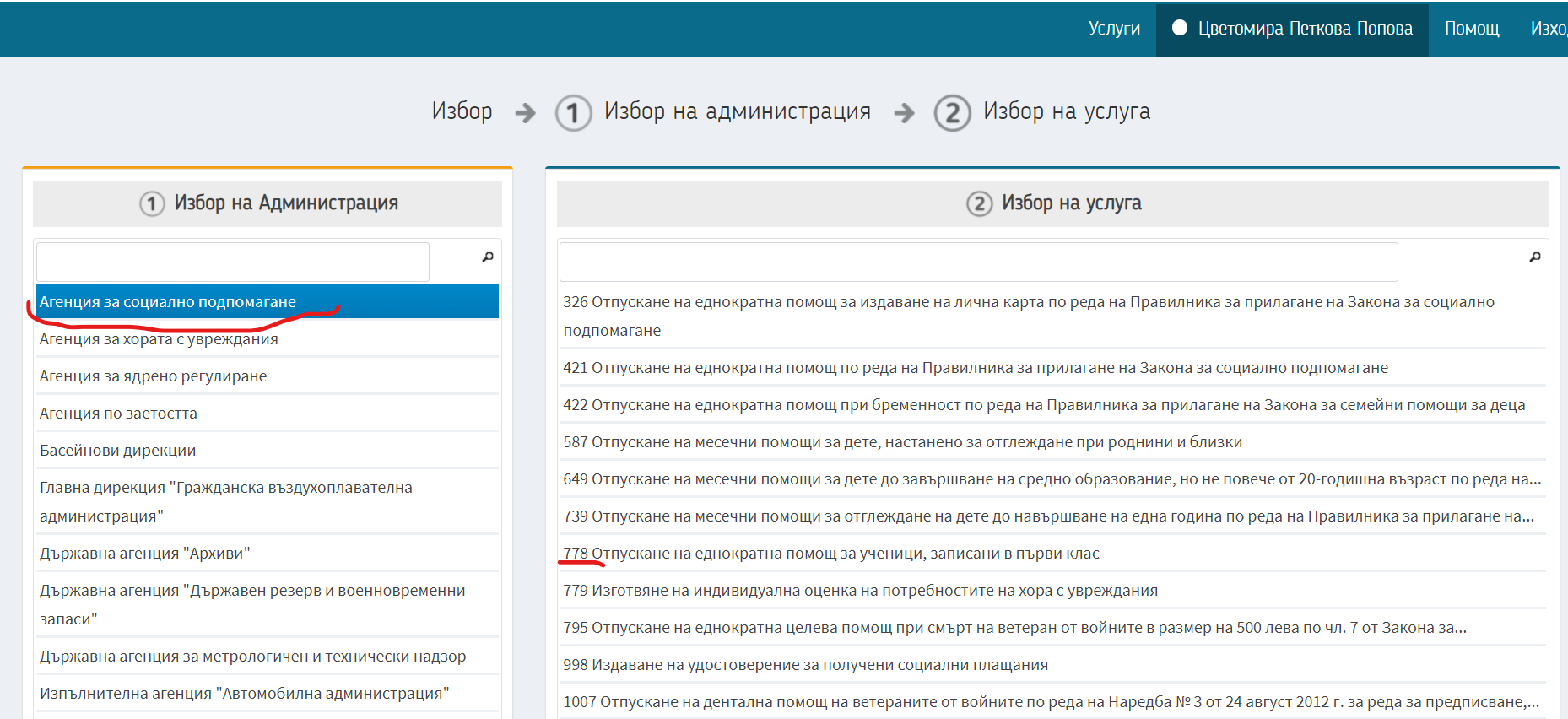This screenshot has width=1568, height=719.
Task: Click the search magnifier in the service panel
Action: [x=1535, y=257]
